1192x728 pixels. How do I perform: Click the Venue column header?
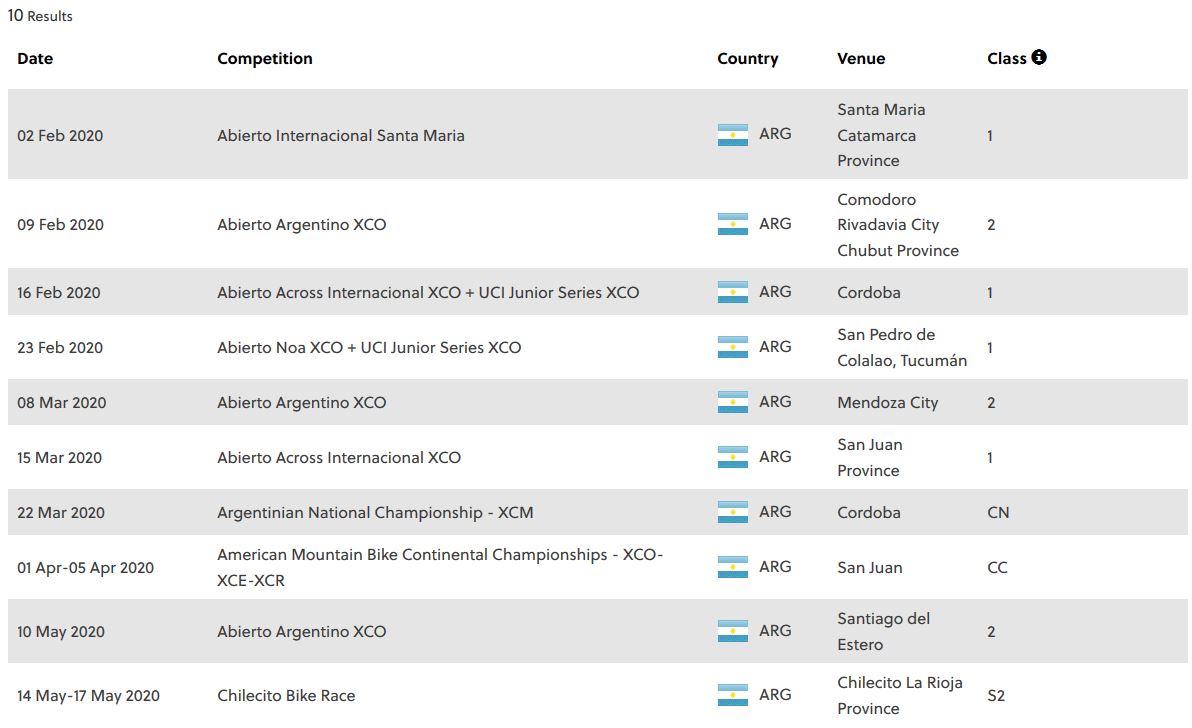pos(861,59)
